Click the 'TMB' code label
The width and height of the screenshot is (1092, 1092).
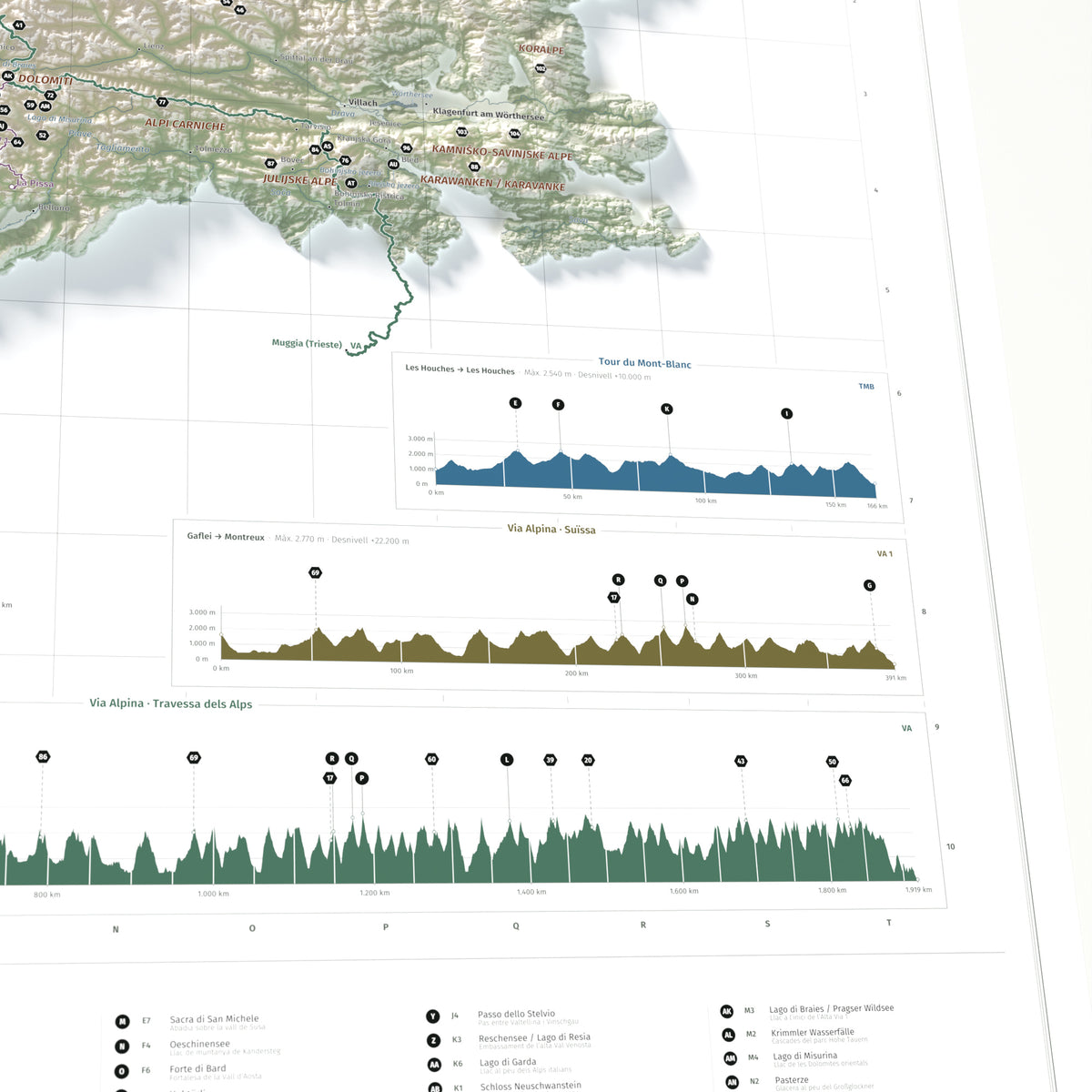tap(866, 387)
